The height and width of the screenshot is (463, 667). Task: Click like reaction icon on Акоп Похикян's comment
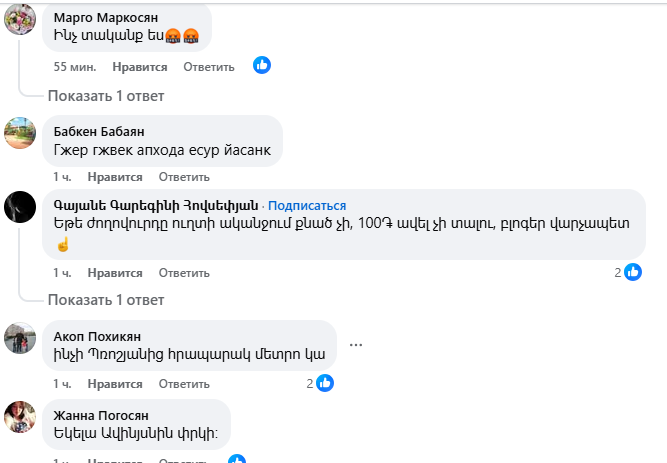325,382
